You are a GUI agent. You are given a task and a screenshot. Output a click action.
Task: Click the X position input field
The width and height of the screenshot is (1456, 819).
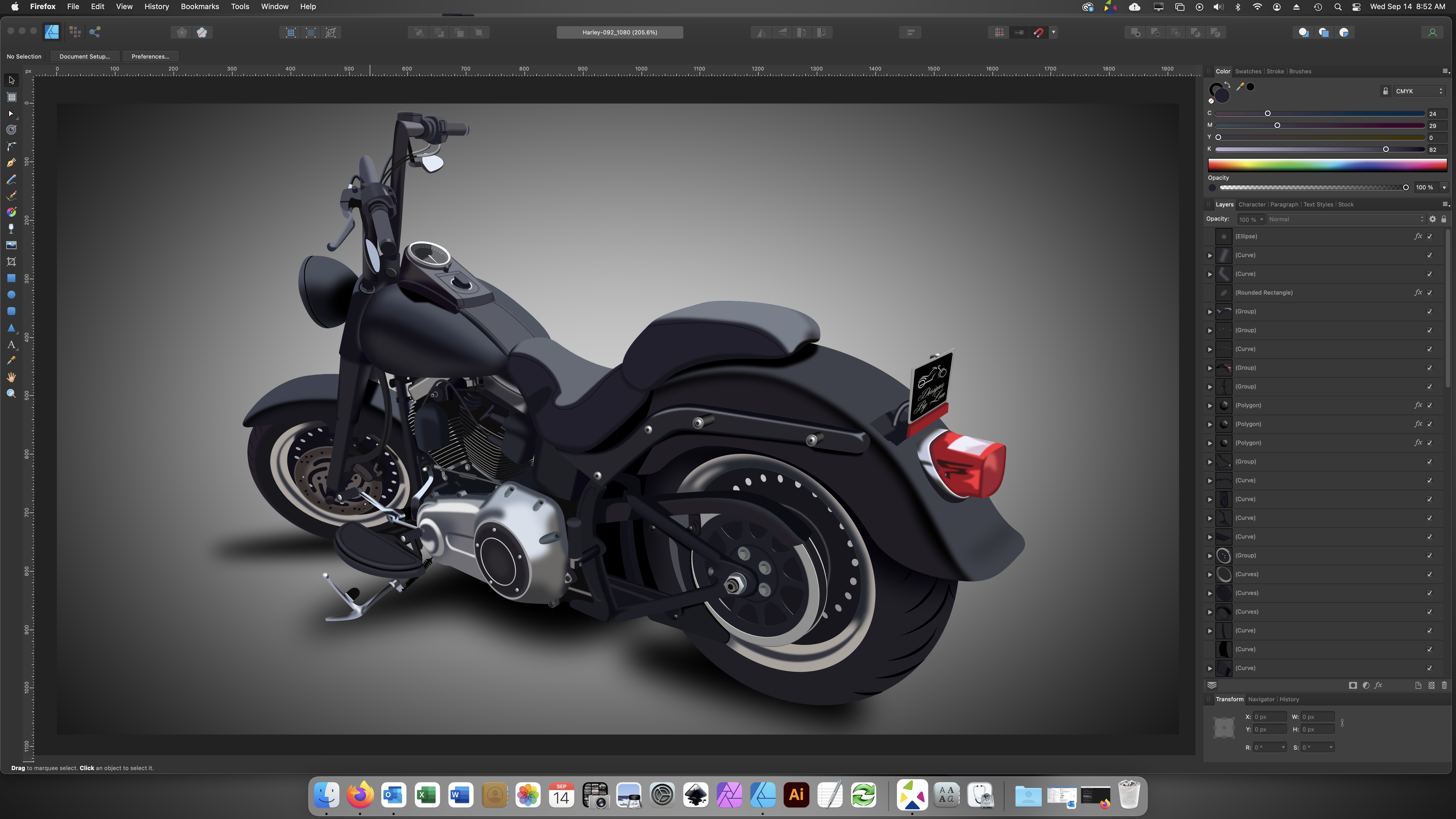(1269, 717)
